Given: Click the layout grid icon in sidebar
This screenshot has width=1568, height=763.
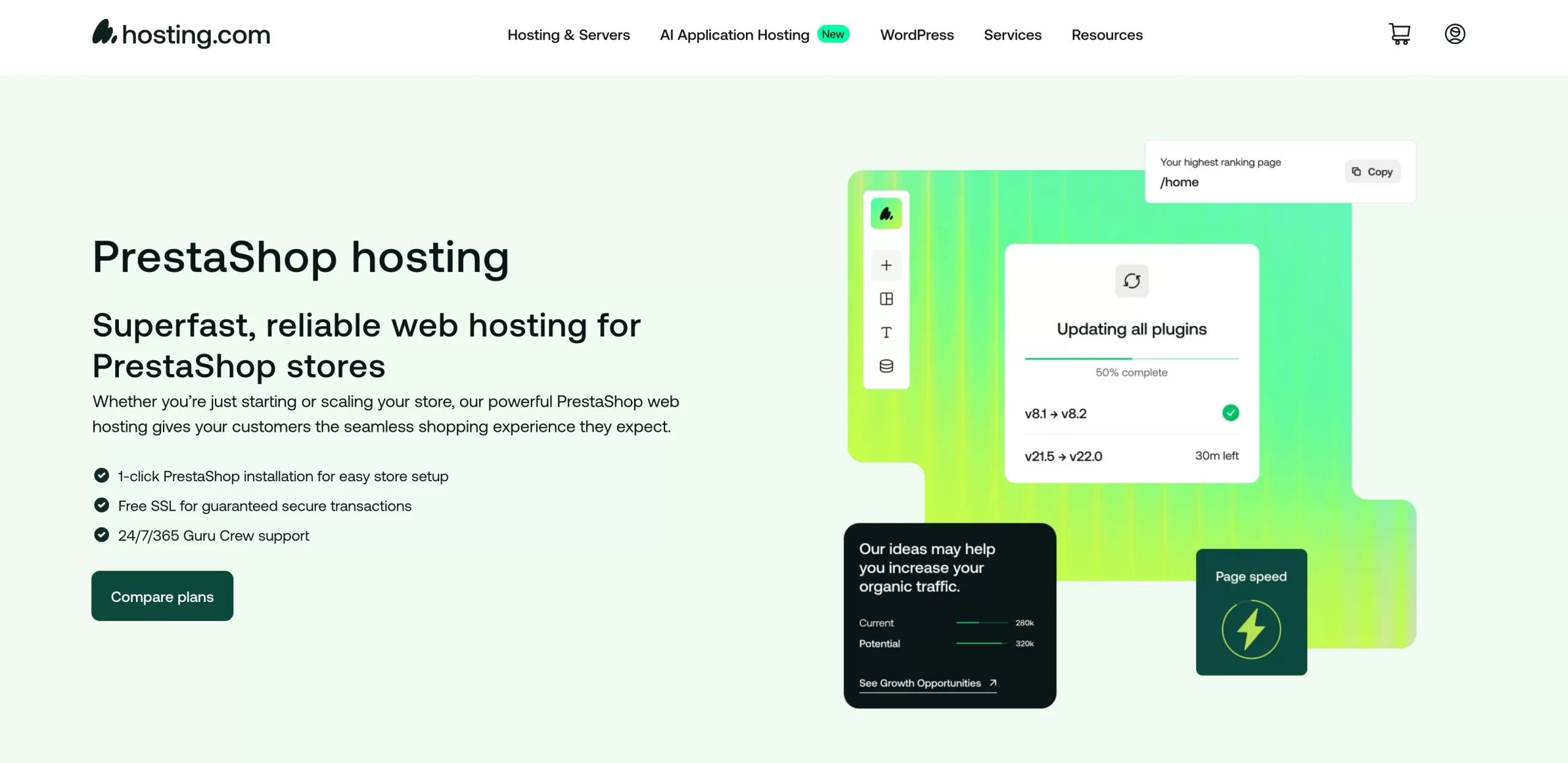Looking at the screenshot, I should (886, 299).
